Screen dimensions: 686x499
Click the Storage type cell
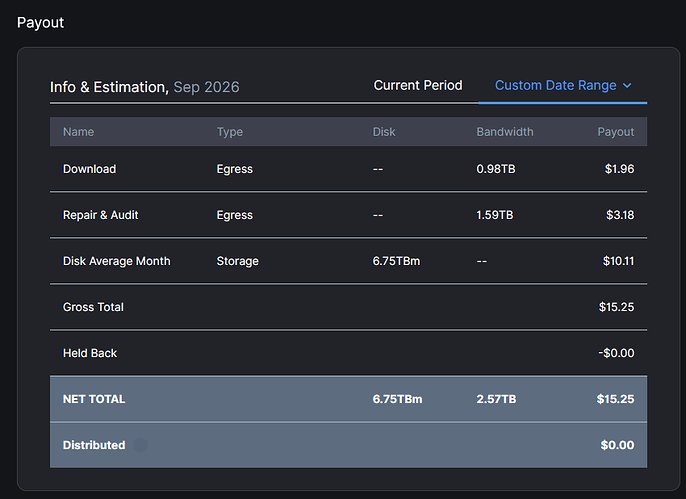click(238, 261)
